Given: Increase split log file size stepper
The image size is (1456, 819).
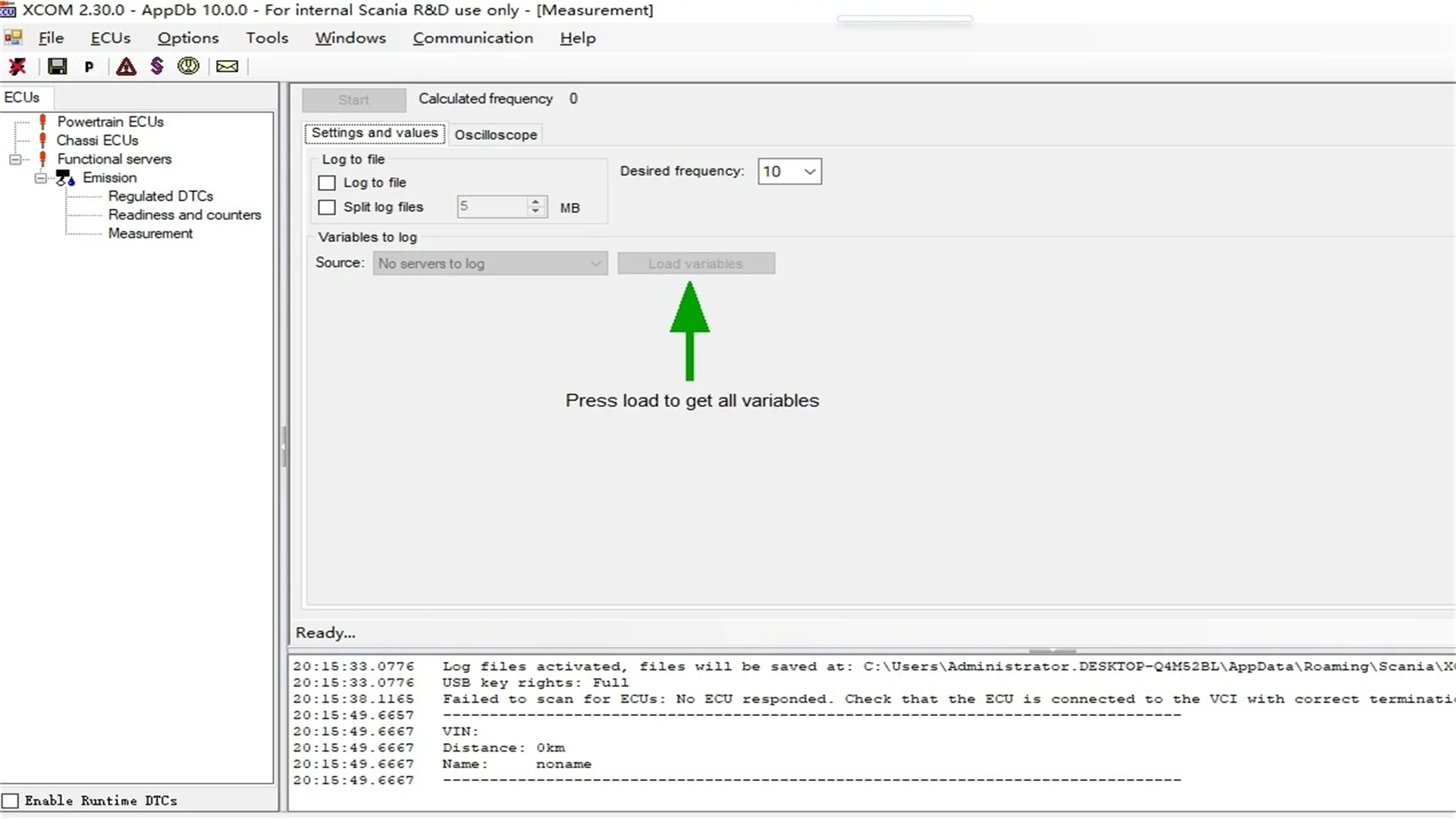Looking at the screenshot, I should 535,202.
